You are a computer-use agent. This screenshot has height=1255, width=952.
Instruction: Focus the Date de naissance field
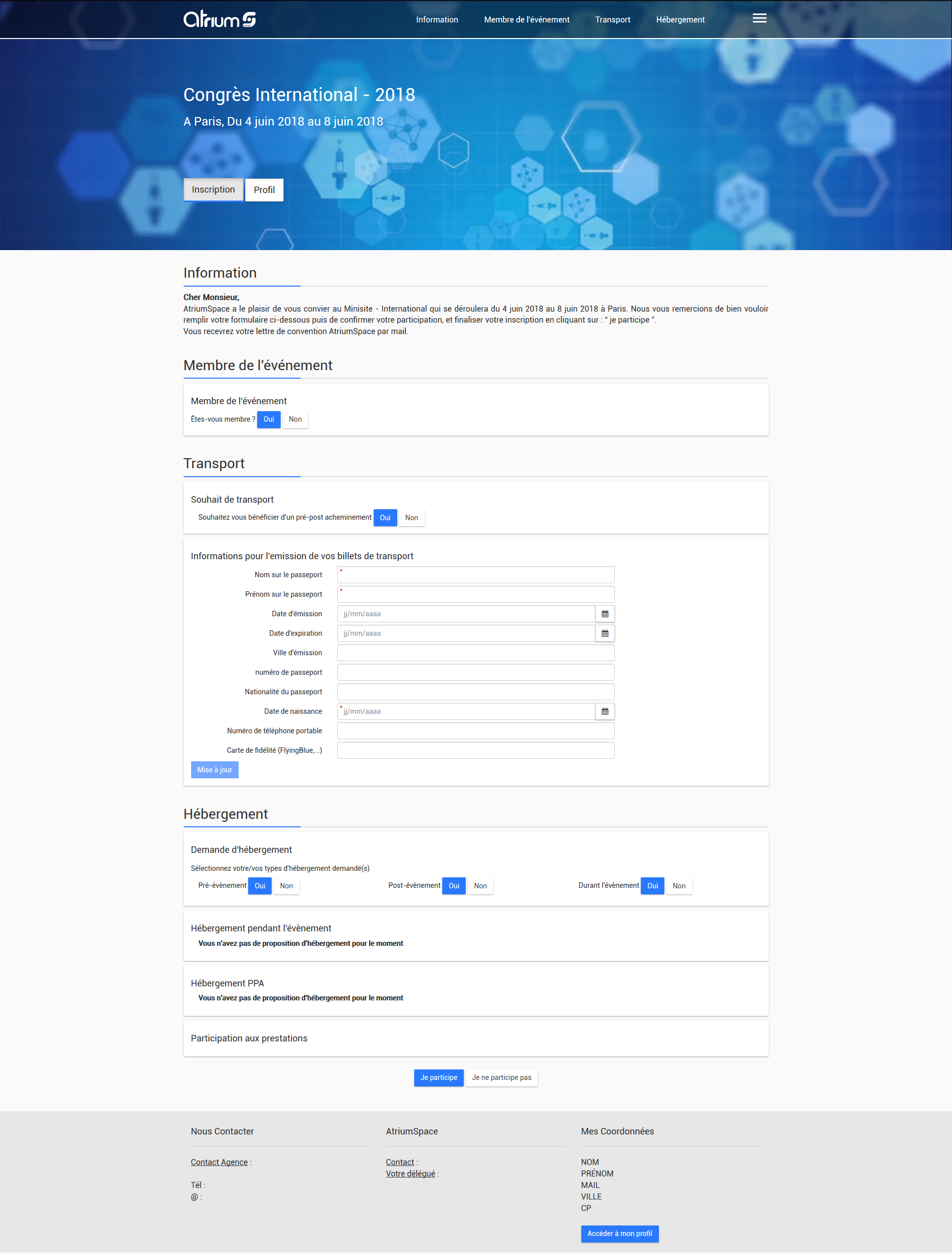(x=466, y=711)
